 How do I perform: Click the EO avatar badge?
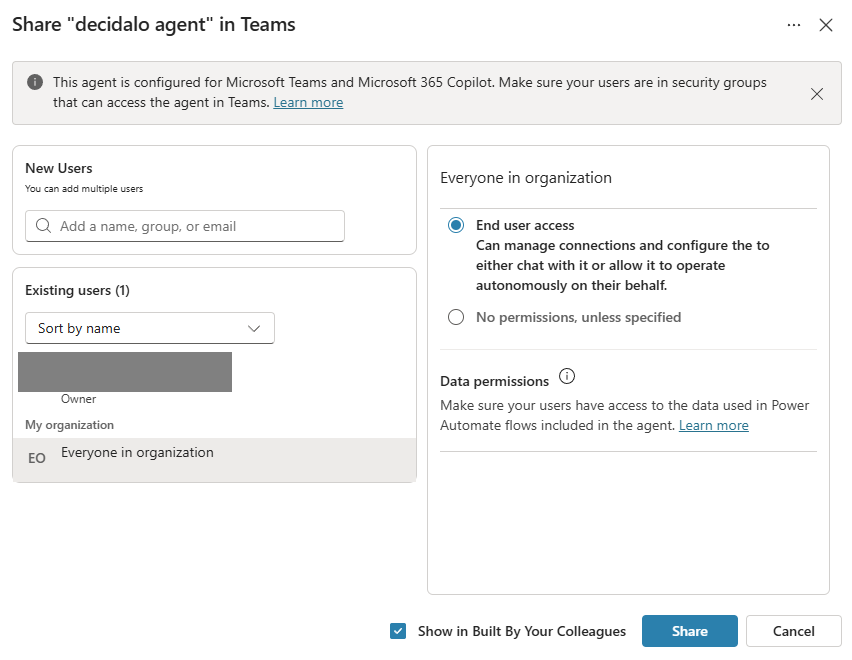[37, 458]
